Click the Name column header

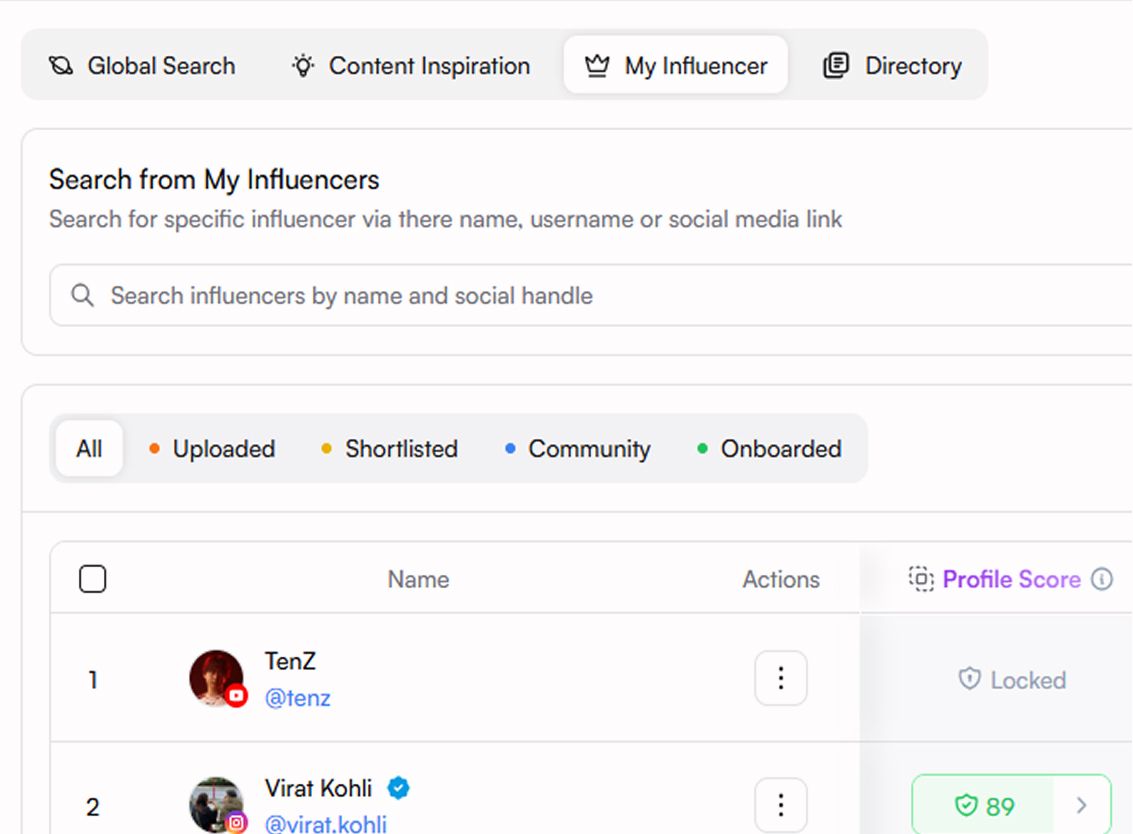[x=418, y=579]
